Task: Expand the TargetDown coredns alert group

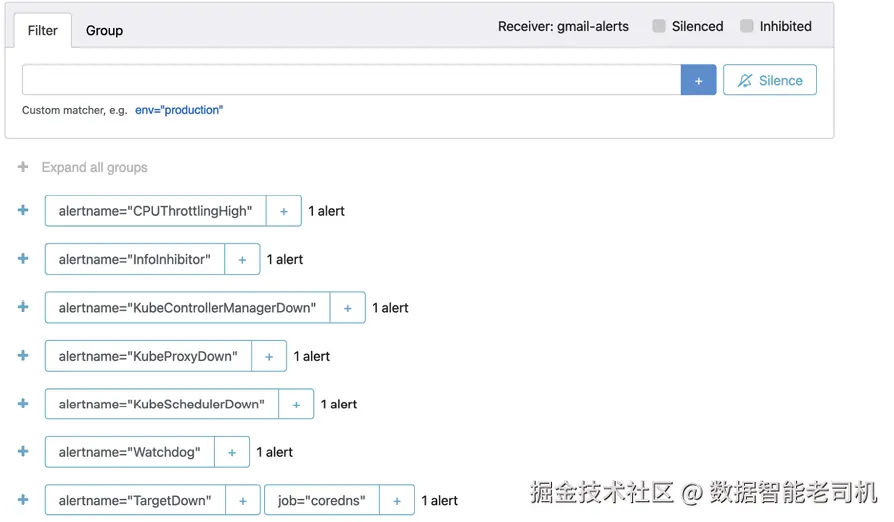Action: point(23,500)
